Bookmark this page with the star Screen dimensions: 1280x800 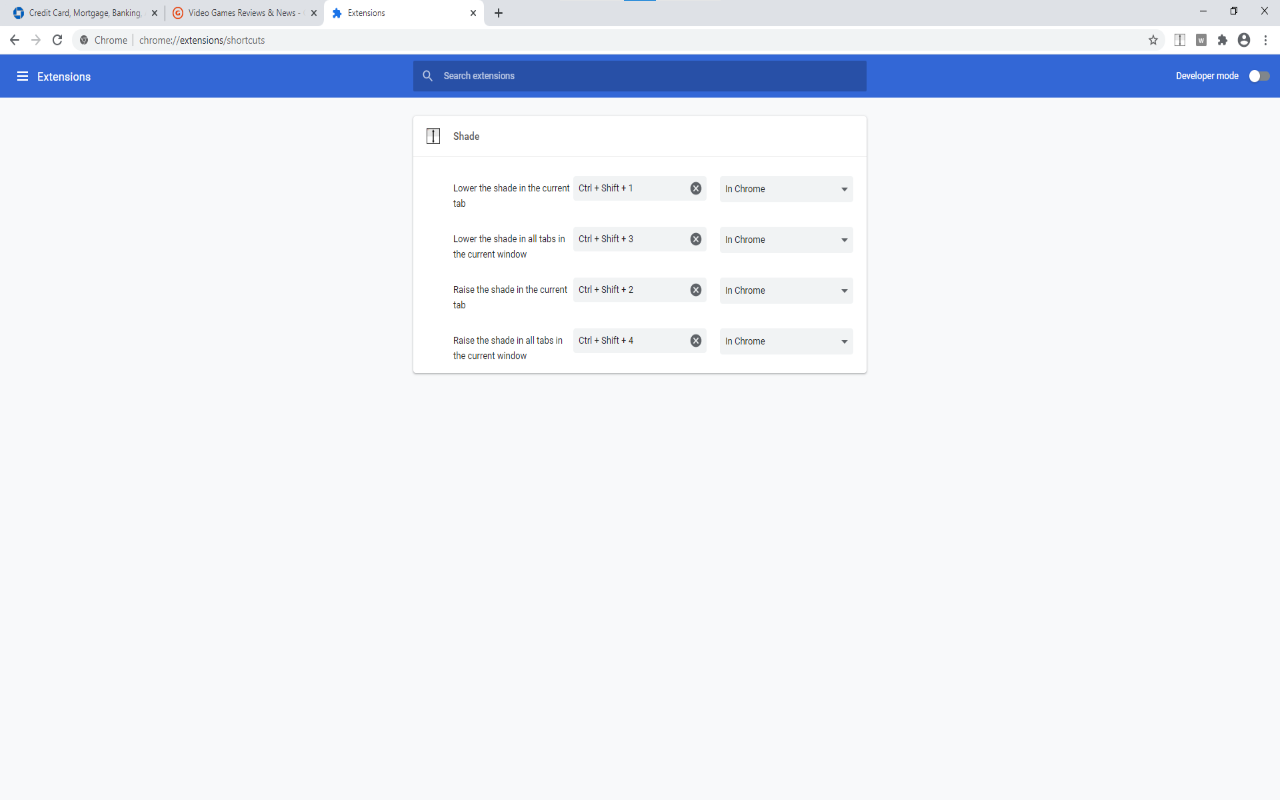1153,40
